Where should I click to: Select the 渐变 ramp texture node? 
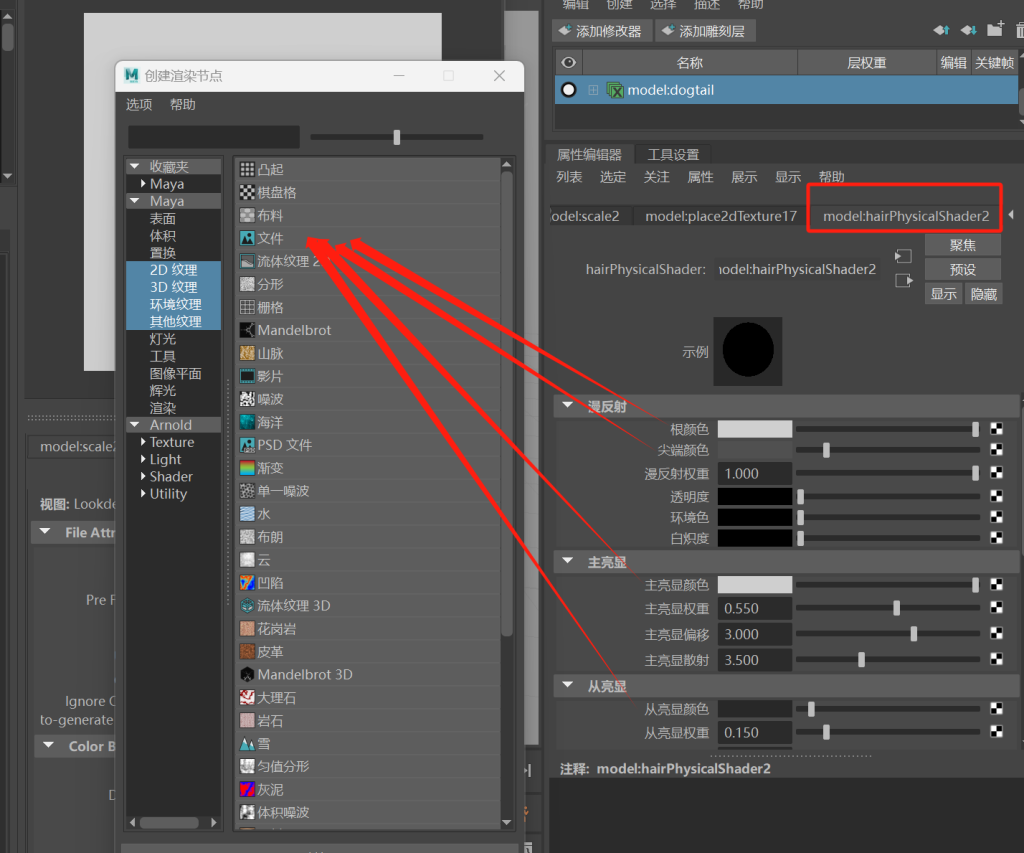click(x=368, y=468)
